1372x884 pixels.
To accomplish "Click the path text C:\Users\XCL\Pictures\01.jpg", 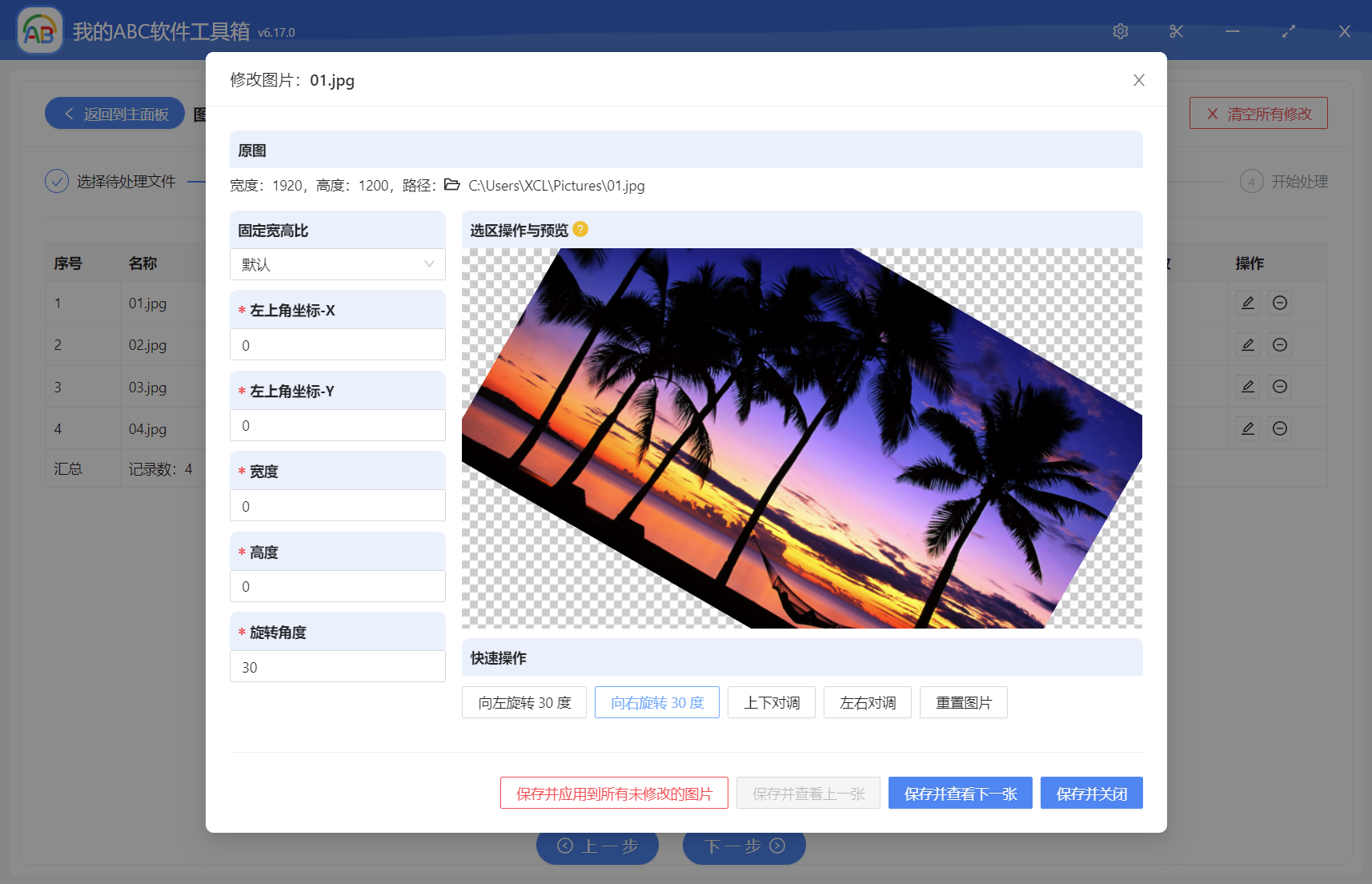I will tap(556, 186).
